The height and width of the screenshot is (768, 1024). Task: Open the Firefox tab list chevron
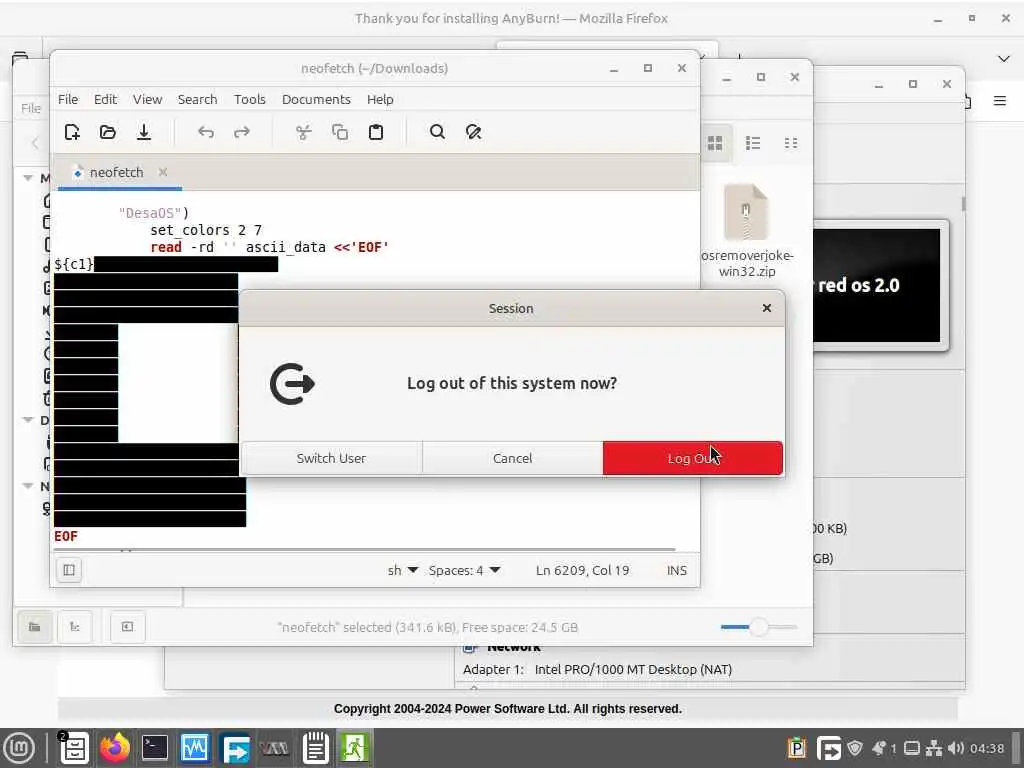point(1004,59)
